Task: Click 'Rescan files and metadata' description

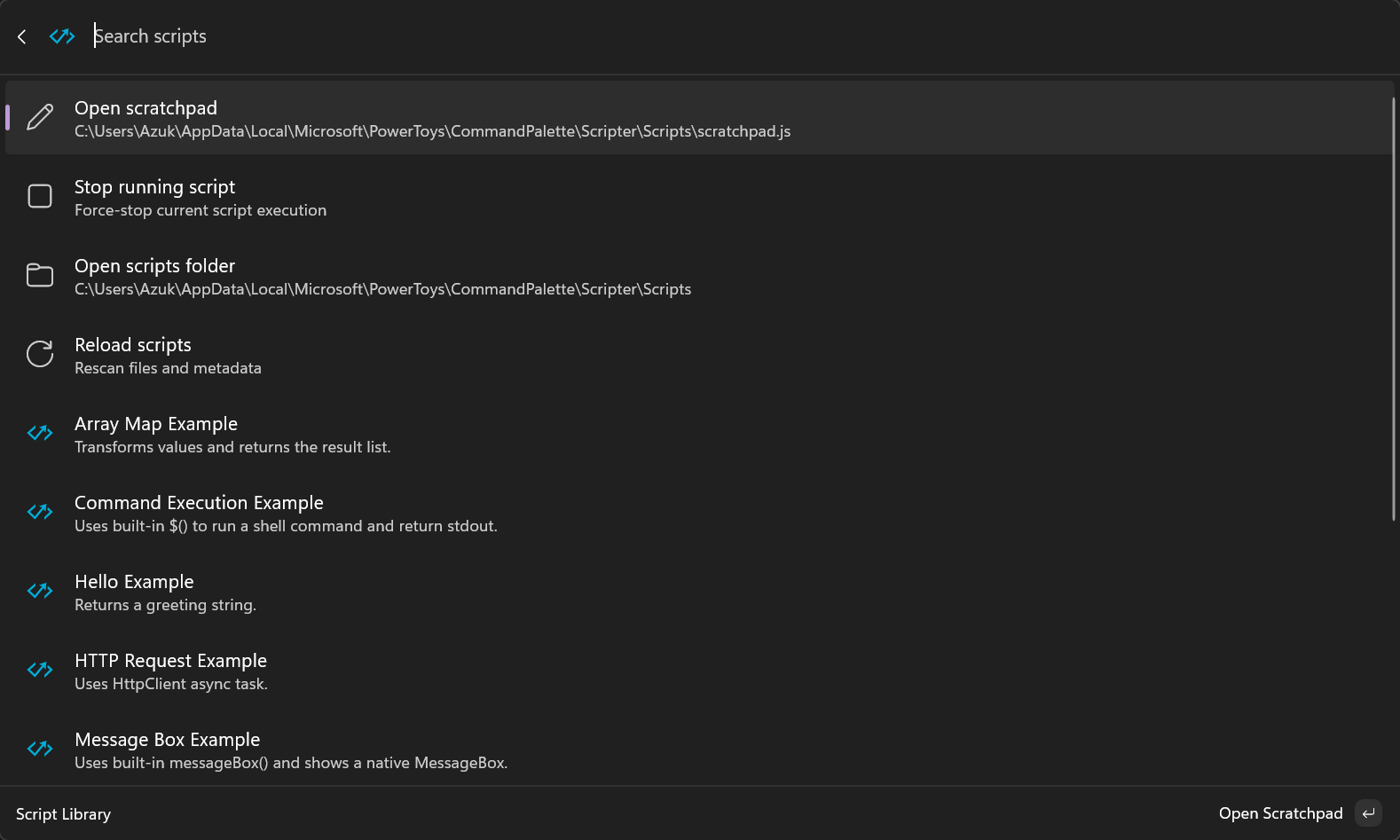Action: pos(168,368)
